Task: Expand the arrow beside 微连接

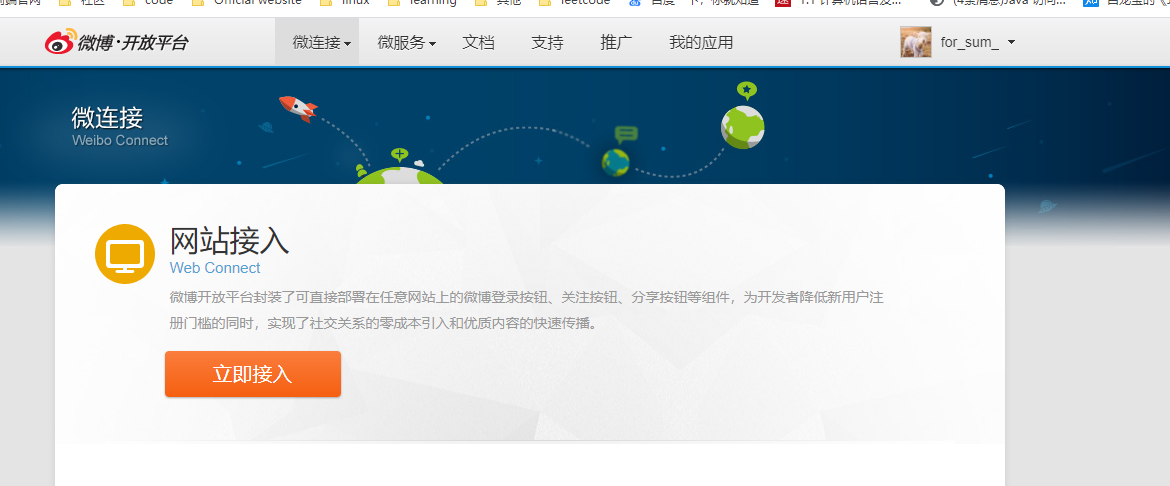Action: [348, 44]
